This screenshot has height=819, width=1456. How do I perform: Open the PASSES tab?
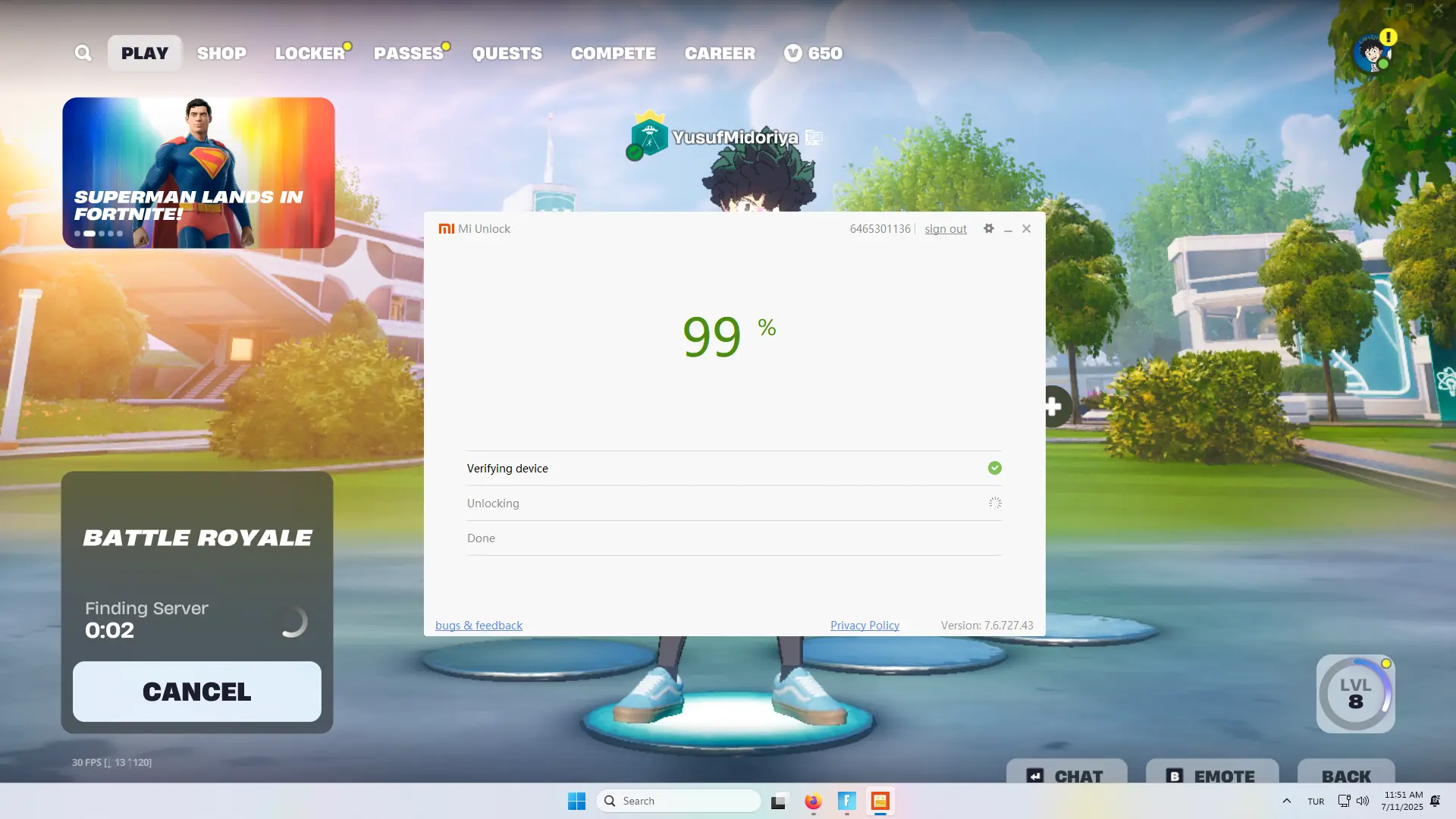pyautogui.click(x=409, y=53)
